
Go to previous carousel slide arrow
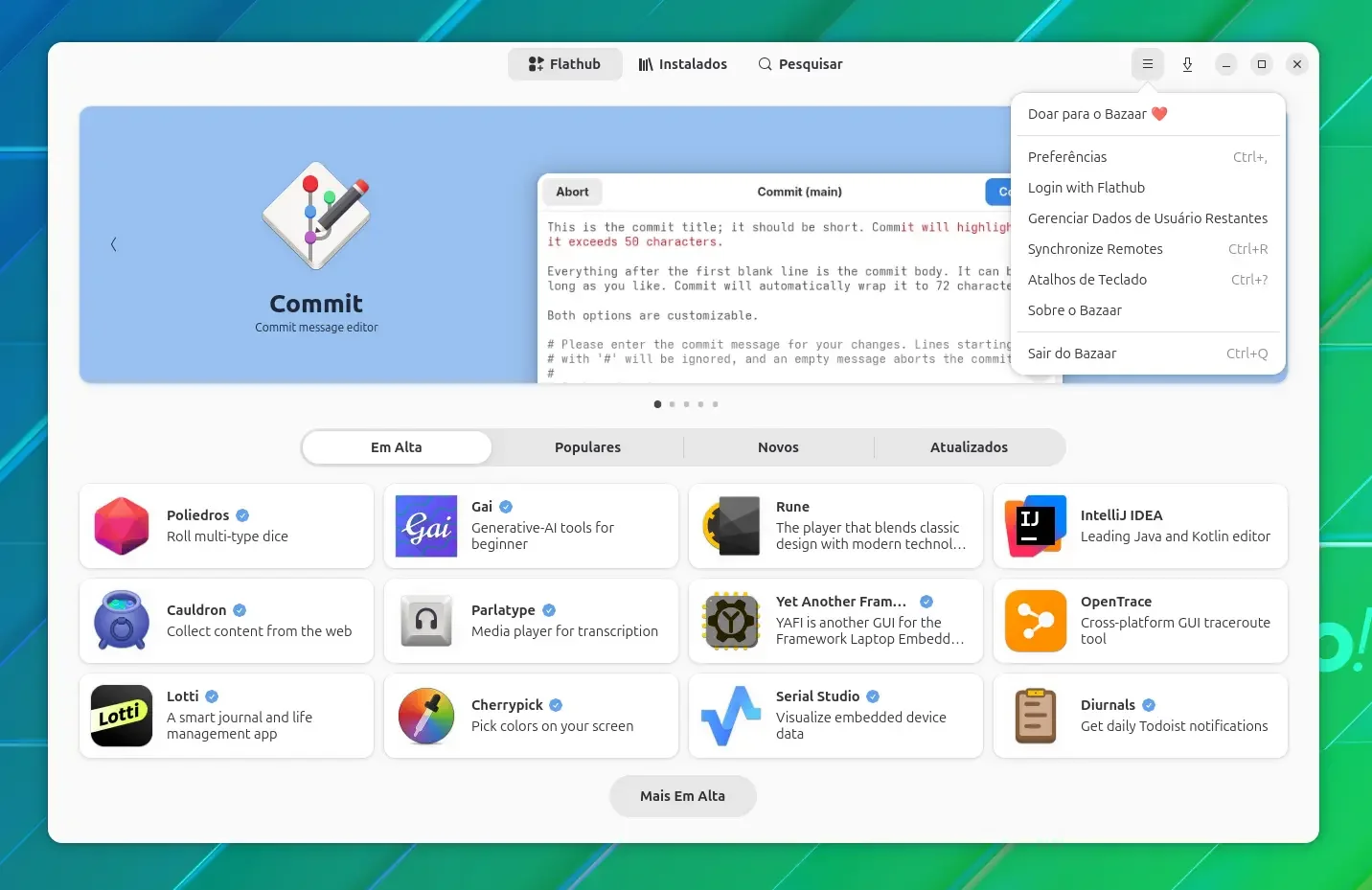click(x=113, y=244)
